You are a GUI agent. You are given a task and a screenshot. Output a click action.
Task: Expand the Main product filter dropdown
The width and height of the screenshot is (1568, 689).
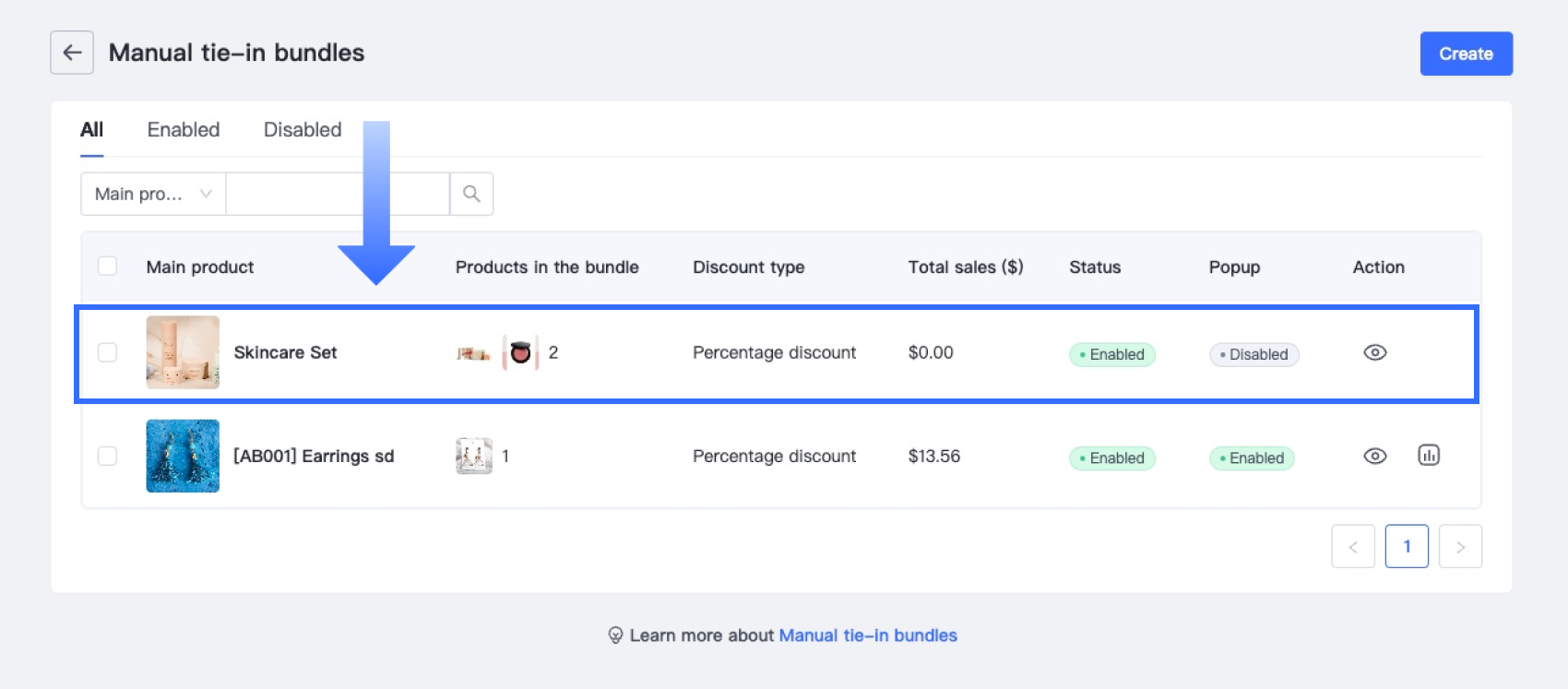153,194
